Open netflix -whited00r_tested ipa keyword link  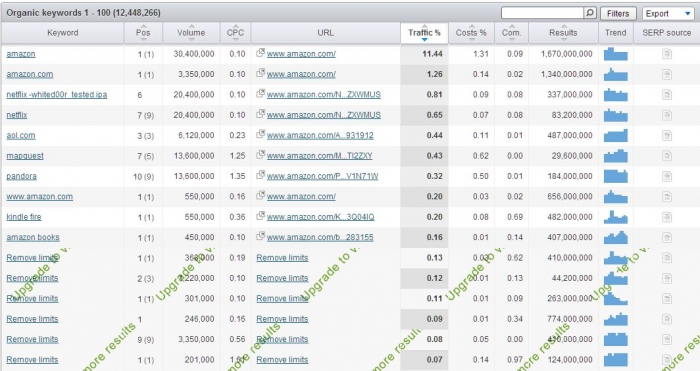click(57, 95)
